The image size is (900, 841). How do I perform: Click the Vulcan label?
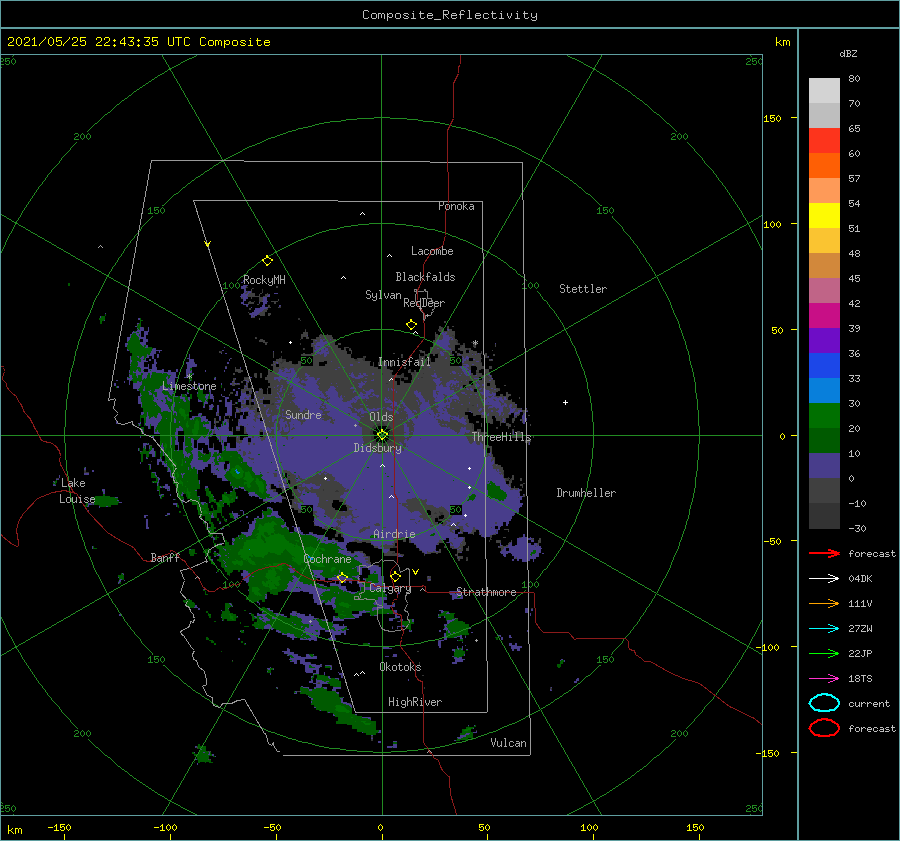point(509,742)
